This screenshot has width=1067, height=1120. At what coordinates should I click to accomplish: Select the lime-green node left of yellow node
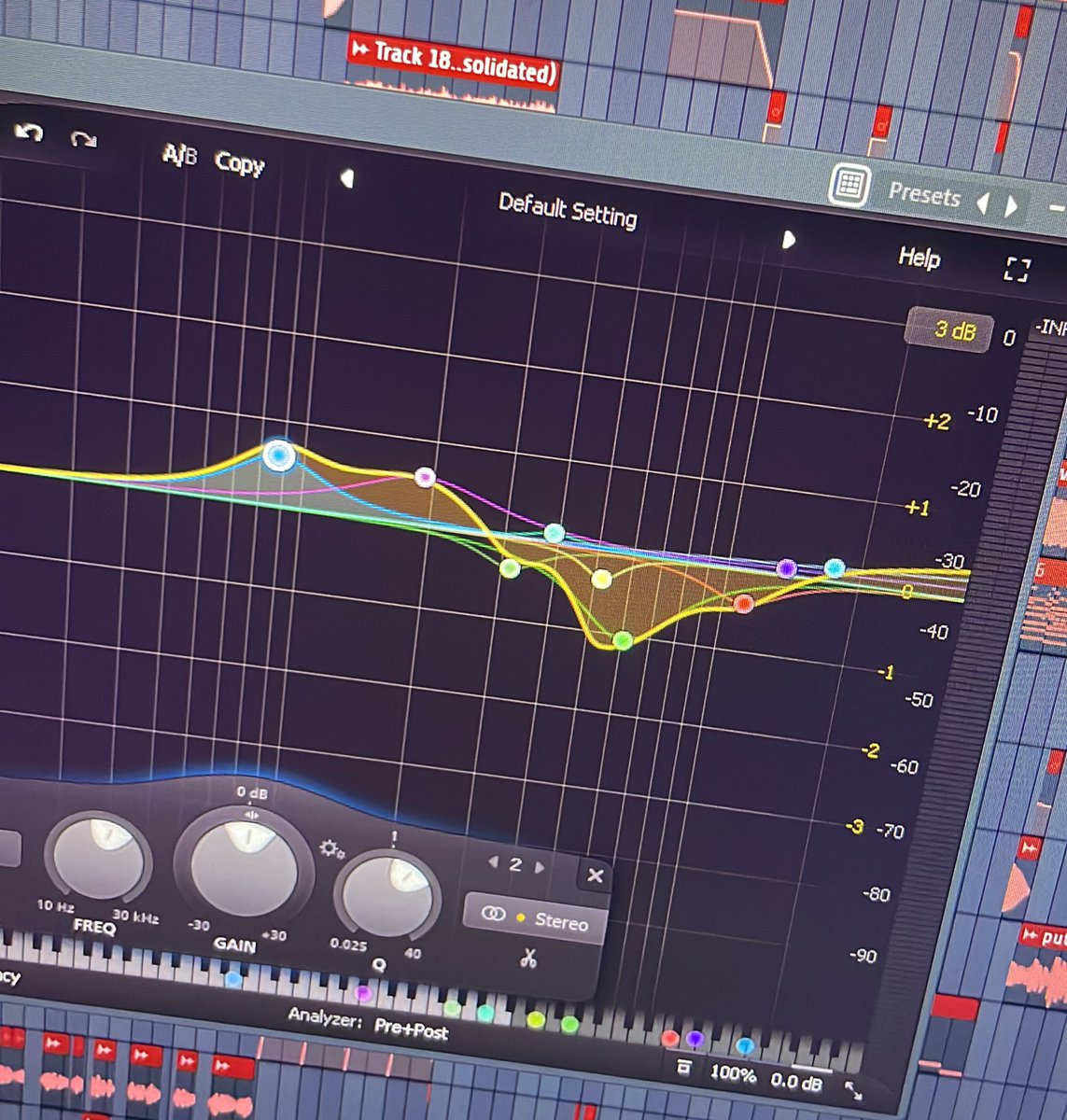(x=510, y=567)
